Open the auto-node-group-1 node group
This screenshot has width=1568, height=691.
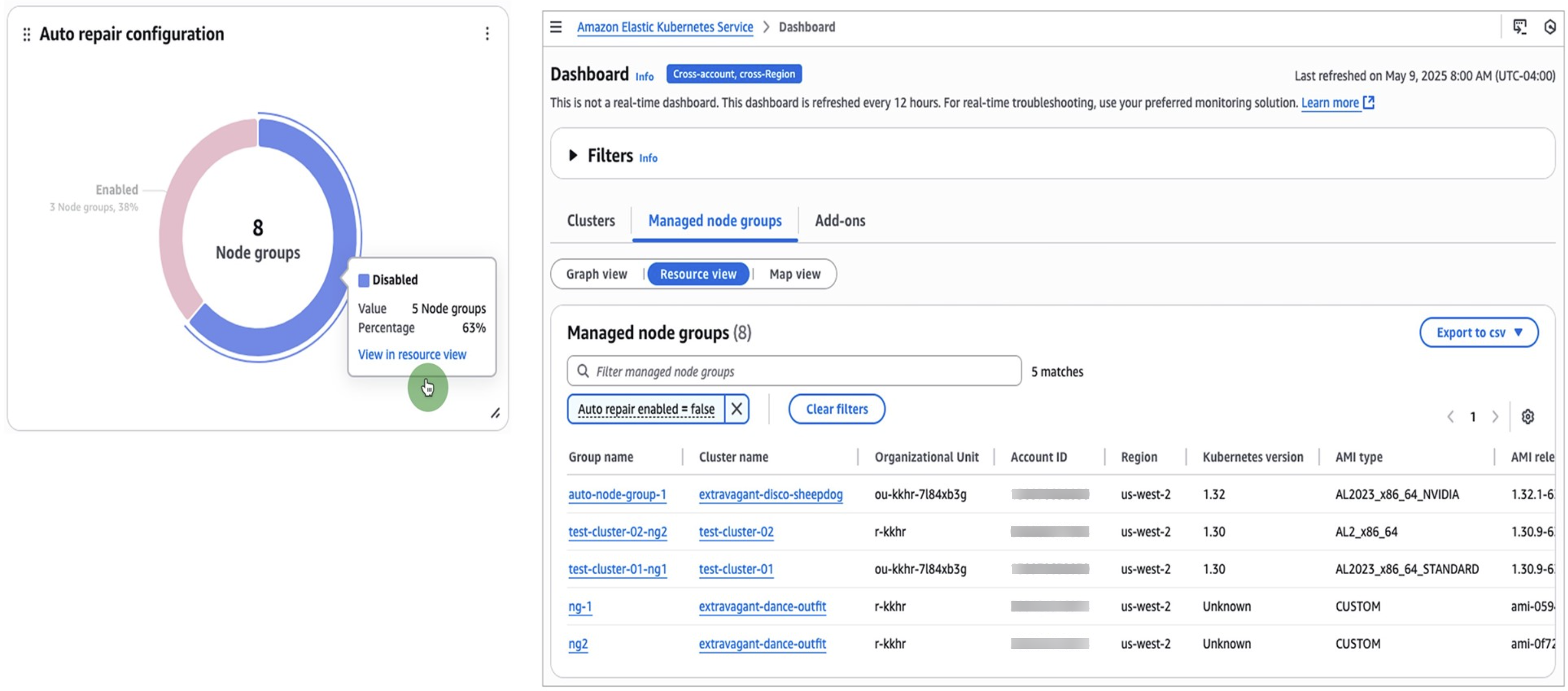click(617, 495)
